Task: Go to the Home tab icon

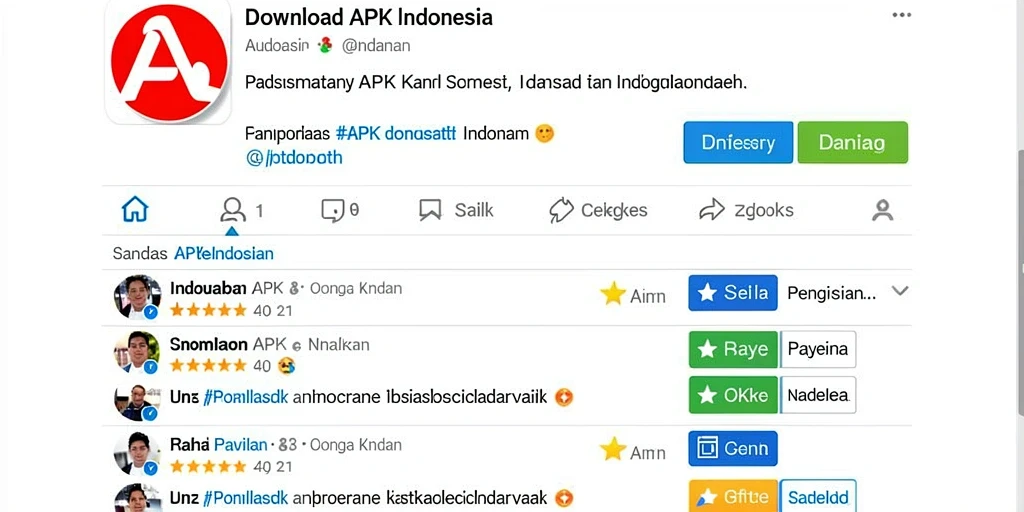Action: pos(135,210)
